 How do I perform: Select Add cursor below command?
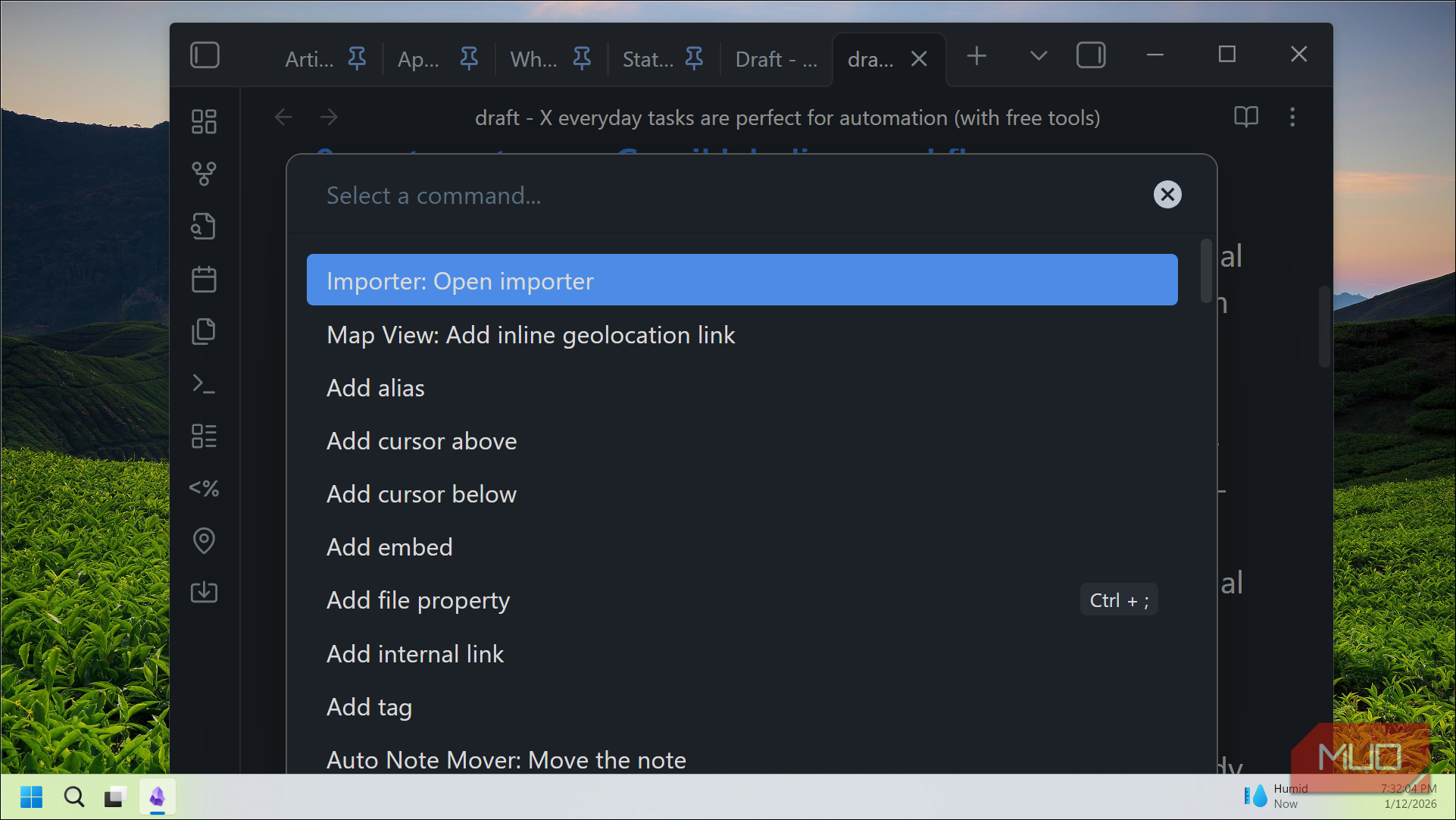coord(742,494)
